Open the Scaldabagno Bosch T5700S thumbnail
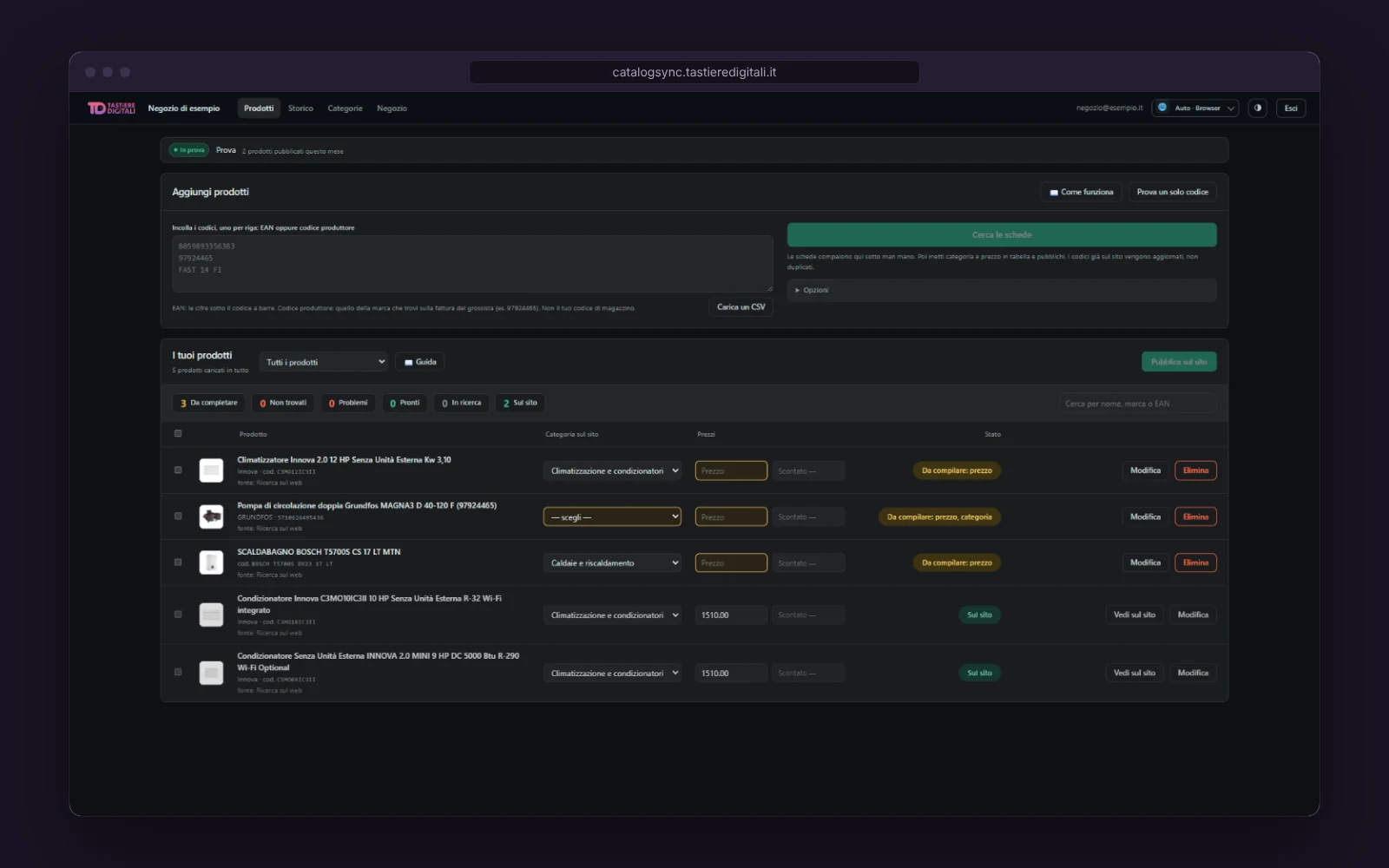The height and width of the screenshot is (868, 1389). pos(211,562)
